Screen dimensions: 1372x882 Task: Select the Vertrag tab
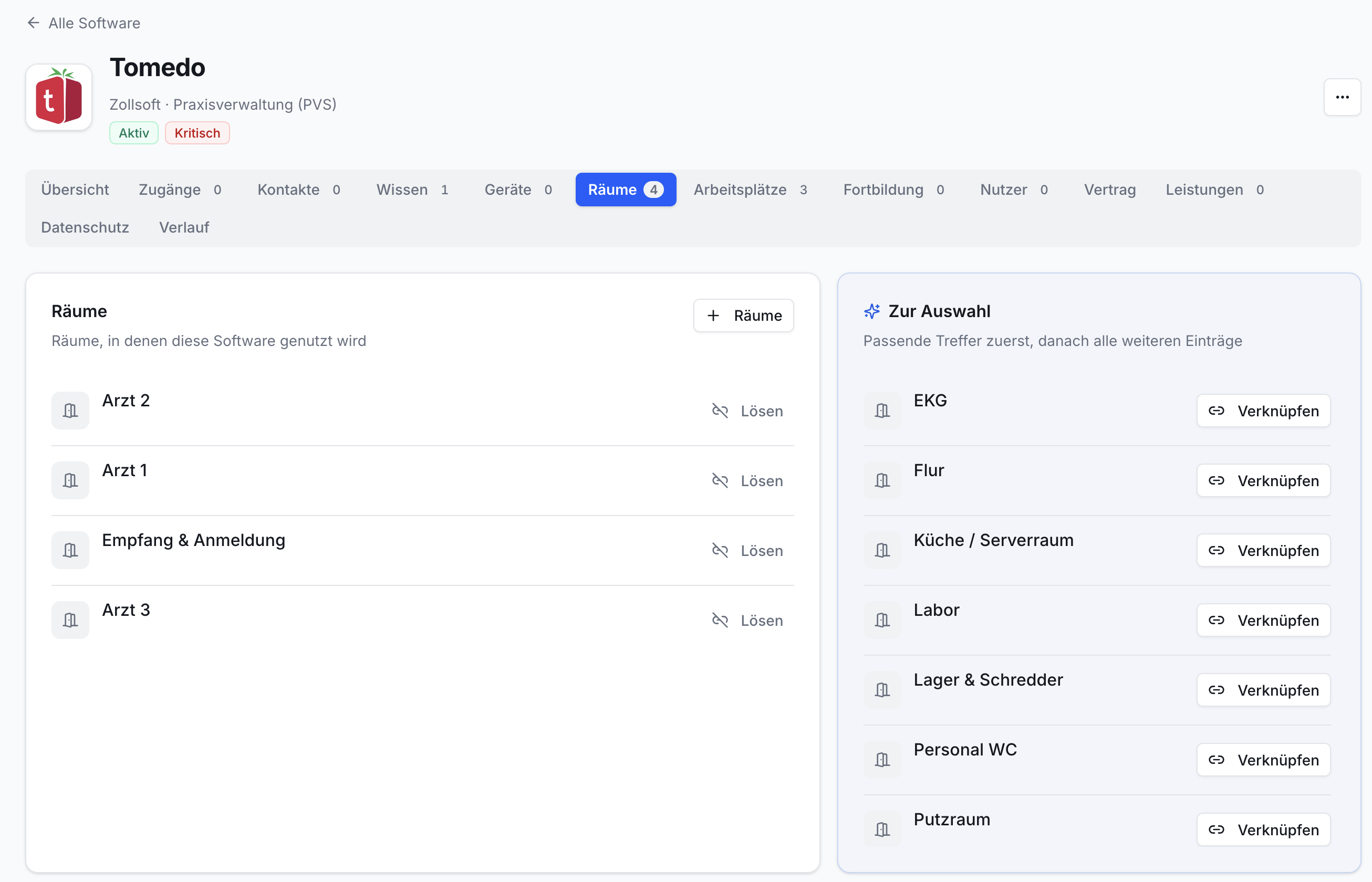(x=1110, y=190)
